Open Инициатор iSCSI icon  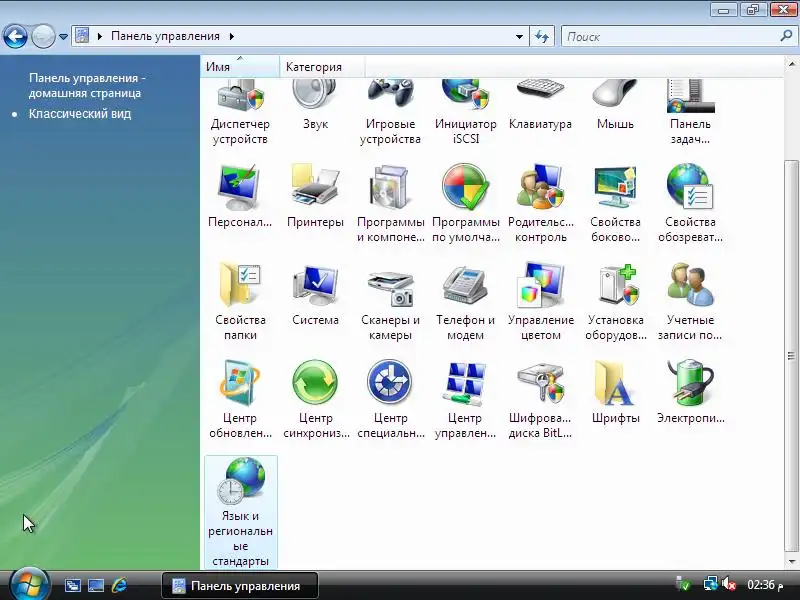465,96
